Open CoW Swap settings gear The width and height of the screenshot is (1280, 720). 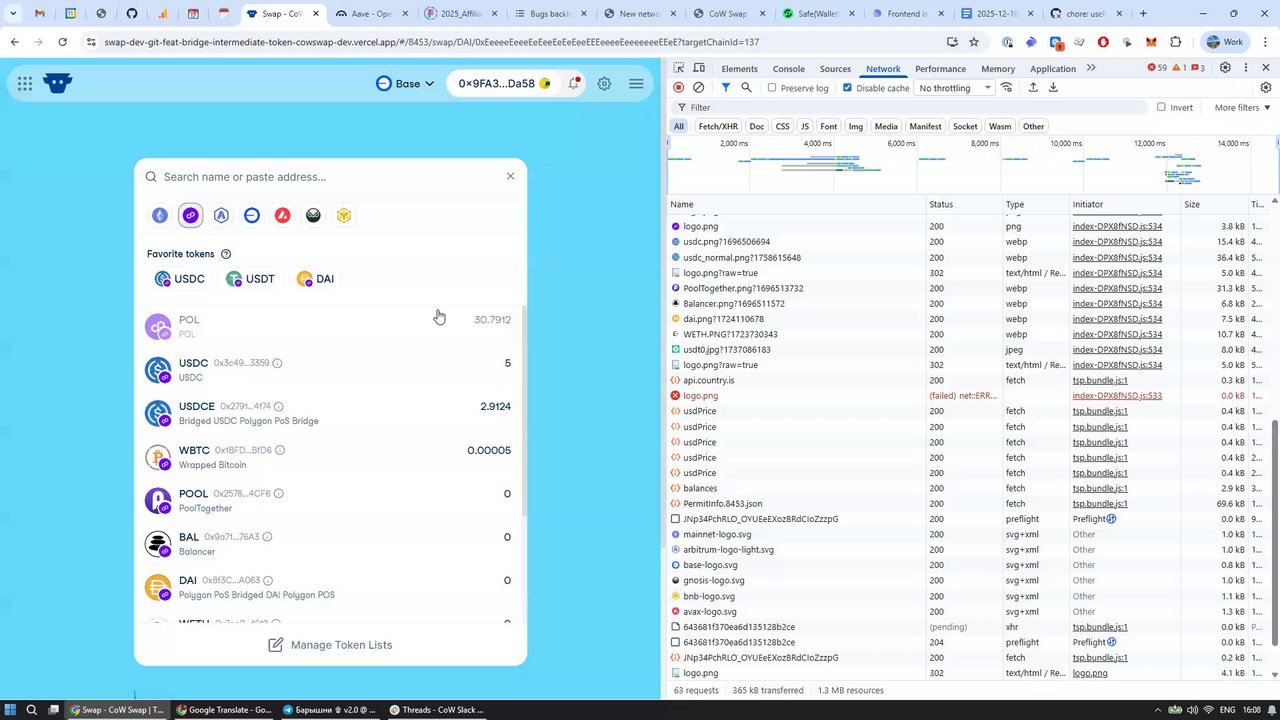[x=604, y=84]
